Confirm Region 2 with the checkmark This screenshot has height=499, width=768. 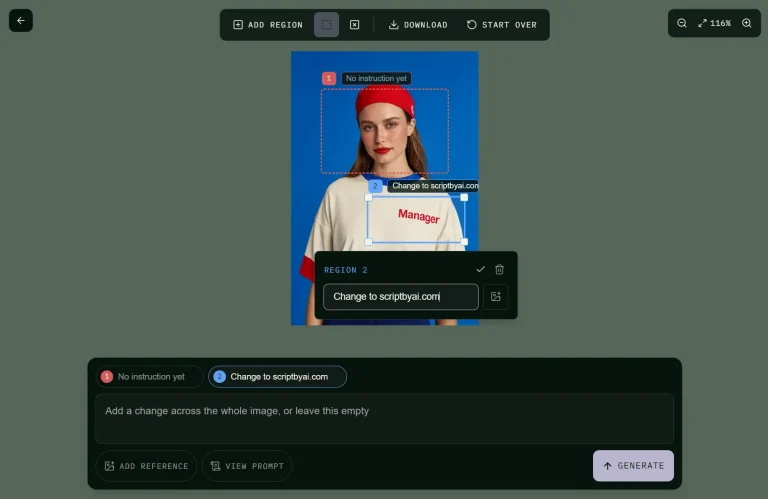click(x=480, y=269)
